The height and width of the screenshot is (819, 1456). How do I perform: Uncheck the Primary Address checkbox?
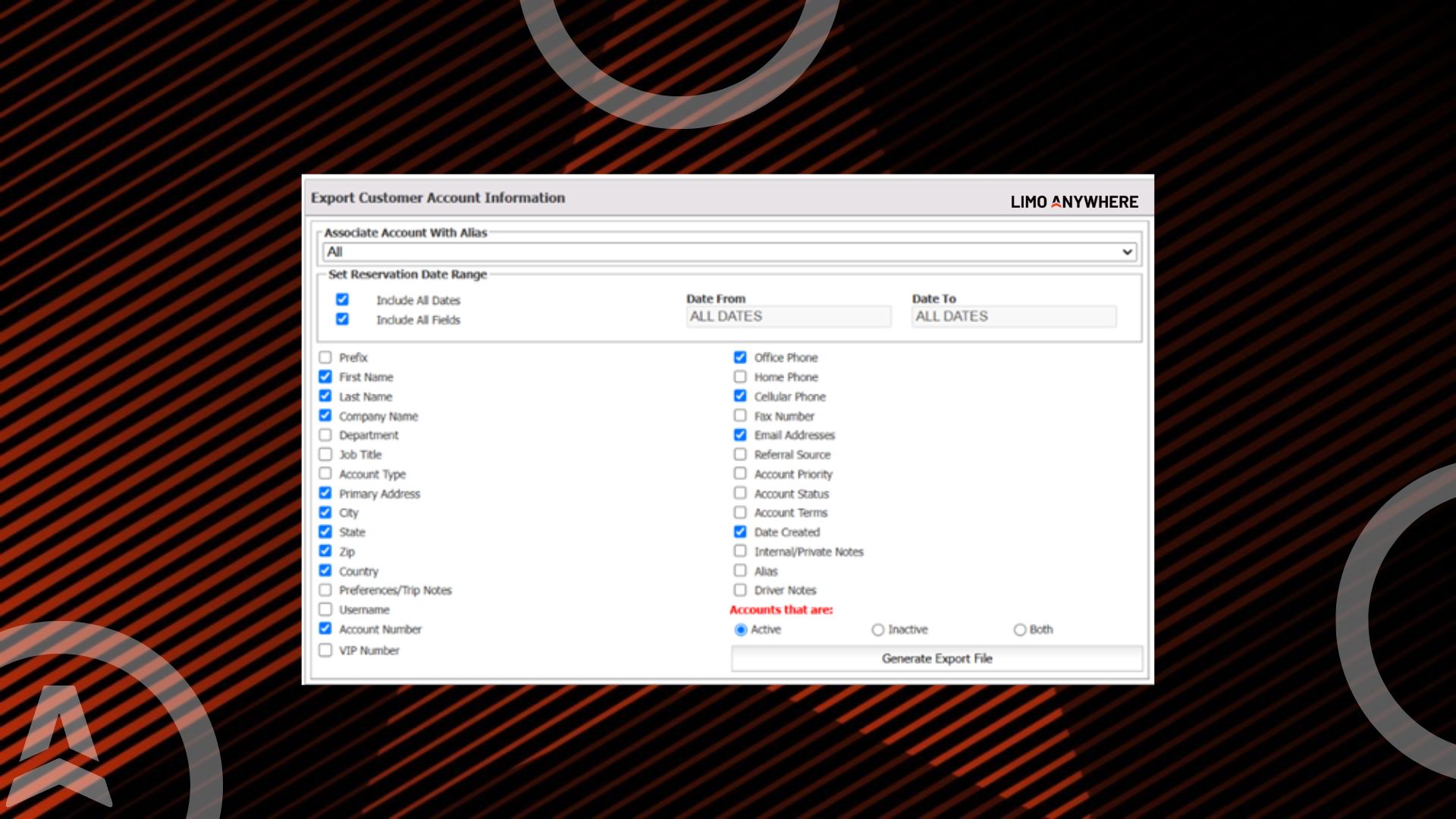325,494
